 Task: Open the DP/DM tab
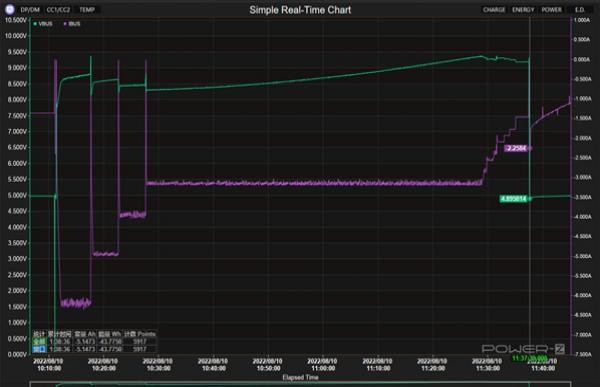point(30,10)
